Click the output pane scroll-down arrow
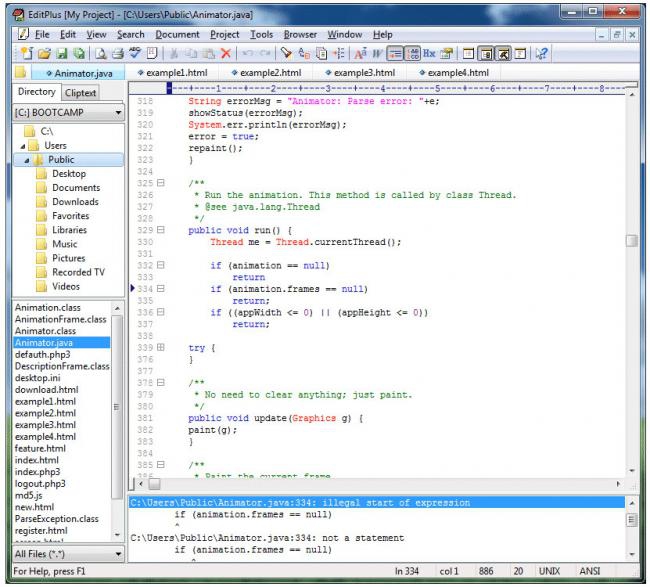This screenshot has width=650, height=587. [632, 554]
